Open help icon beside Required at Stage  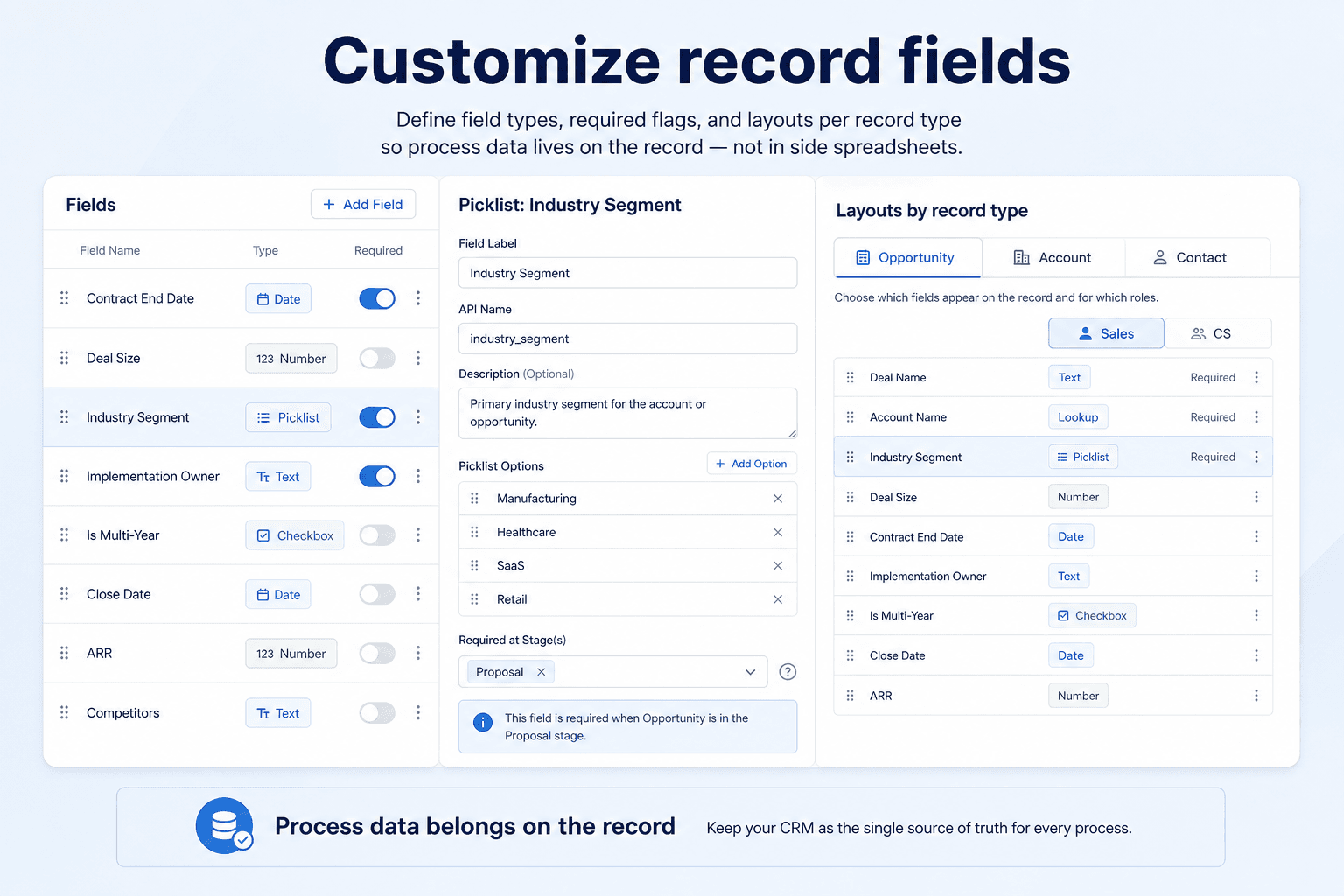[x=787, y=672]
